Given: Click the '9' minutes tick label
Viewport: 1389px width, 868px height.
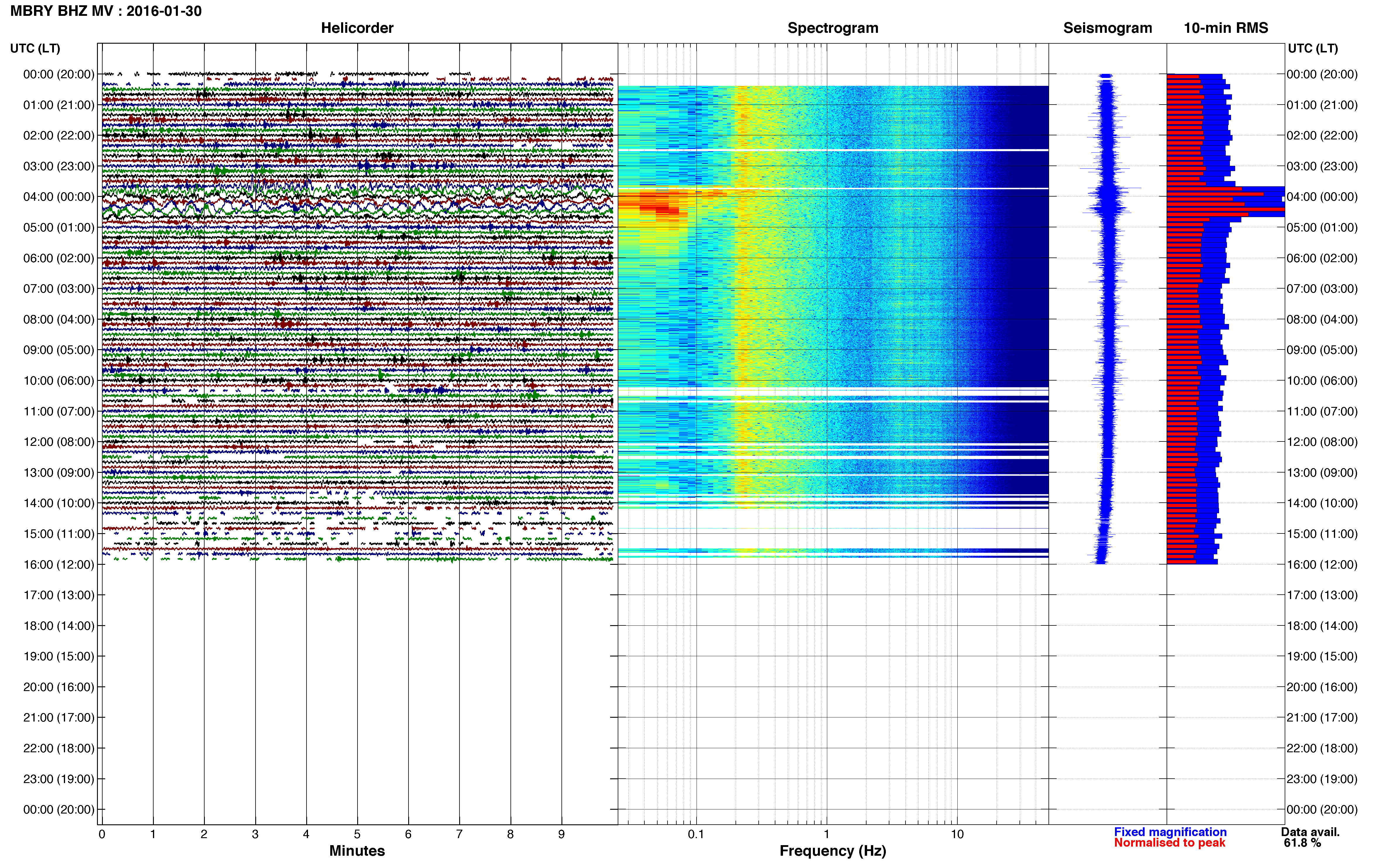Looking at the screenshot, I should (x=561, y=834).
